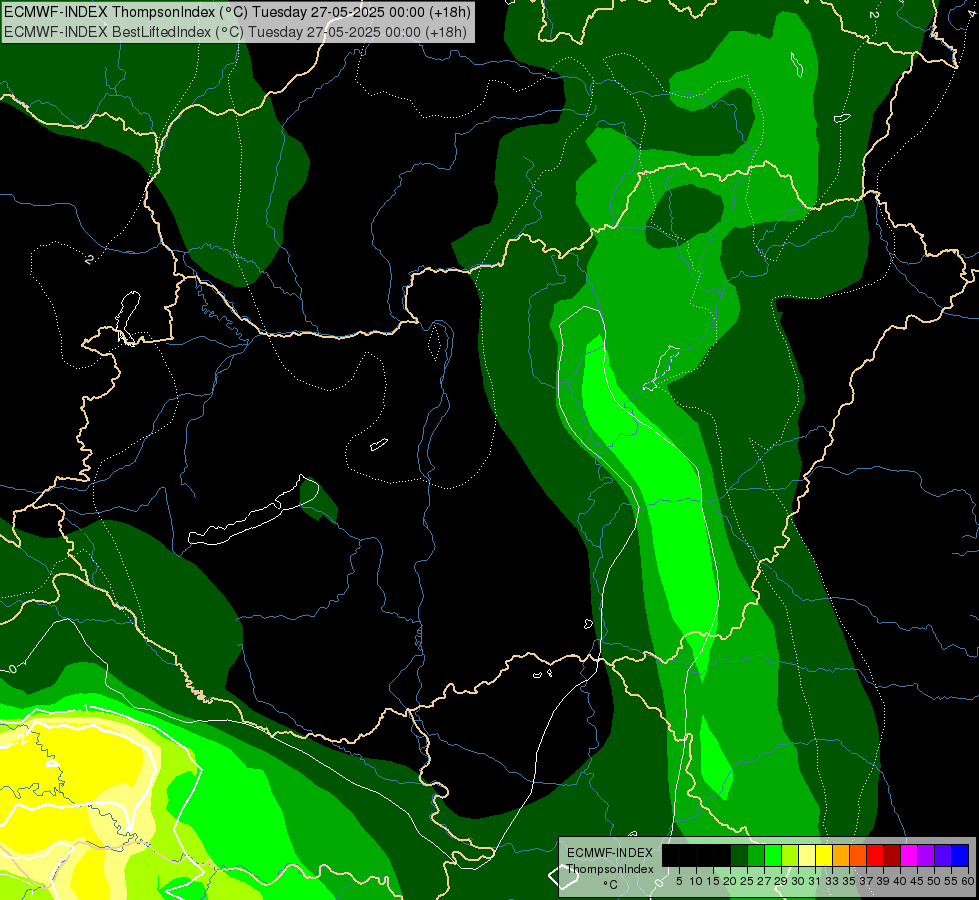Select the red 37-39 legend swatch
Viewport: 979px width, 900px height.
[875, 855]
